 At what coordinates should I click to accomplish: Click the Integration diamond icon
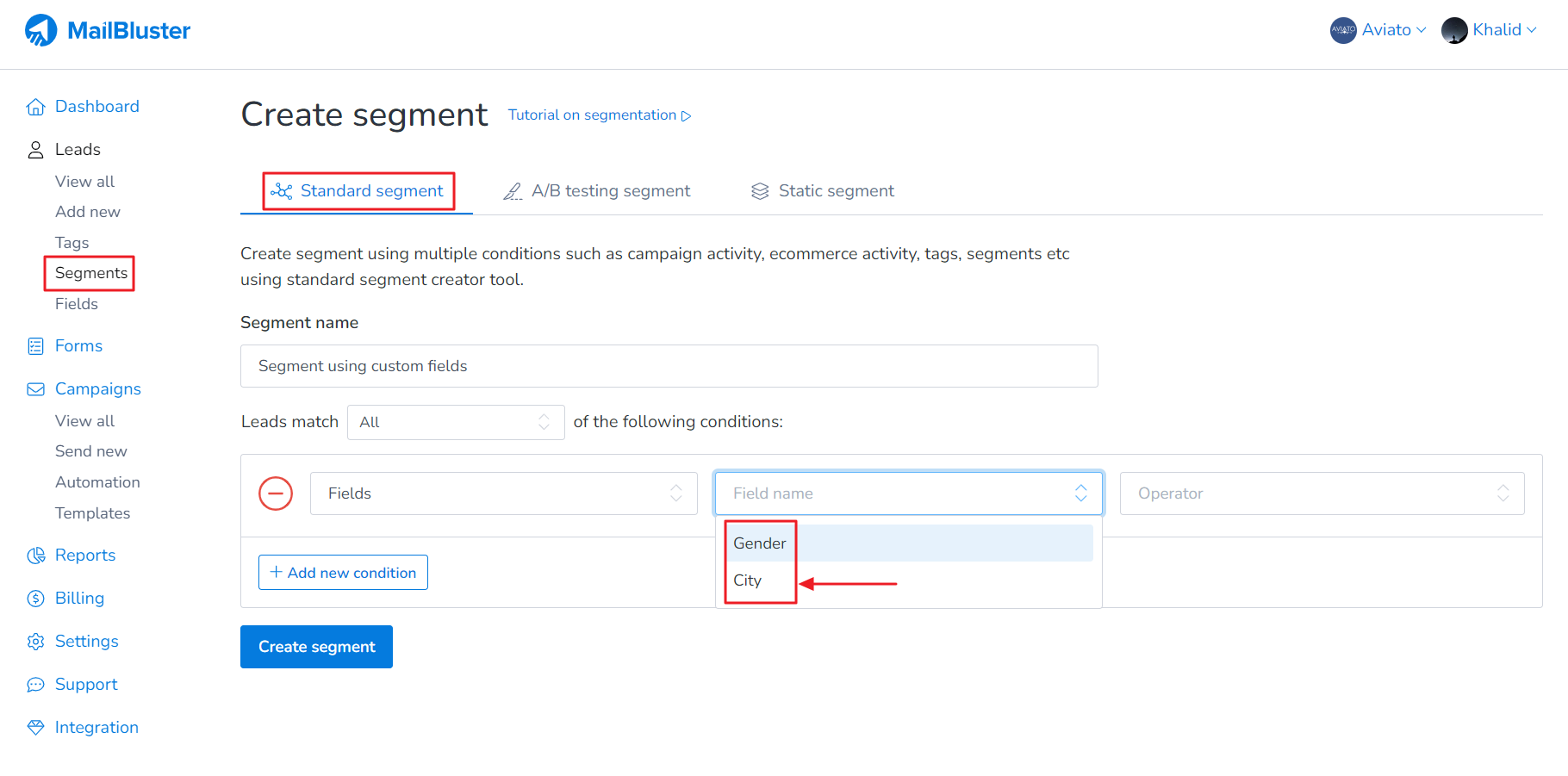pos(35,728)
